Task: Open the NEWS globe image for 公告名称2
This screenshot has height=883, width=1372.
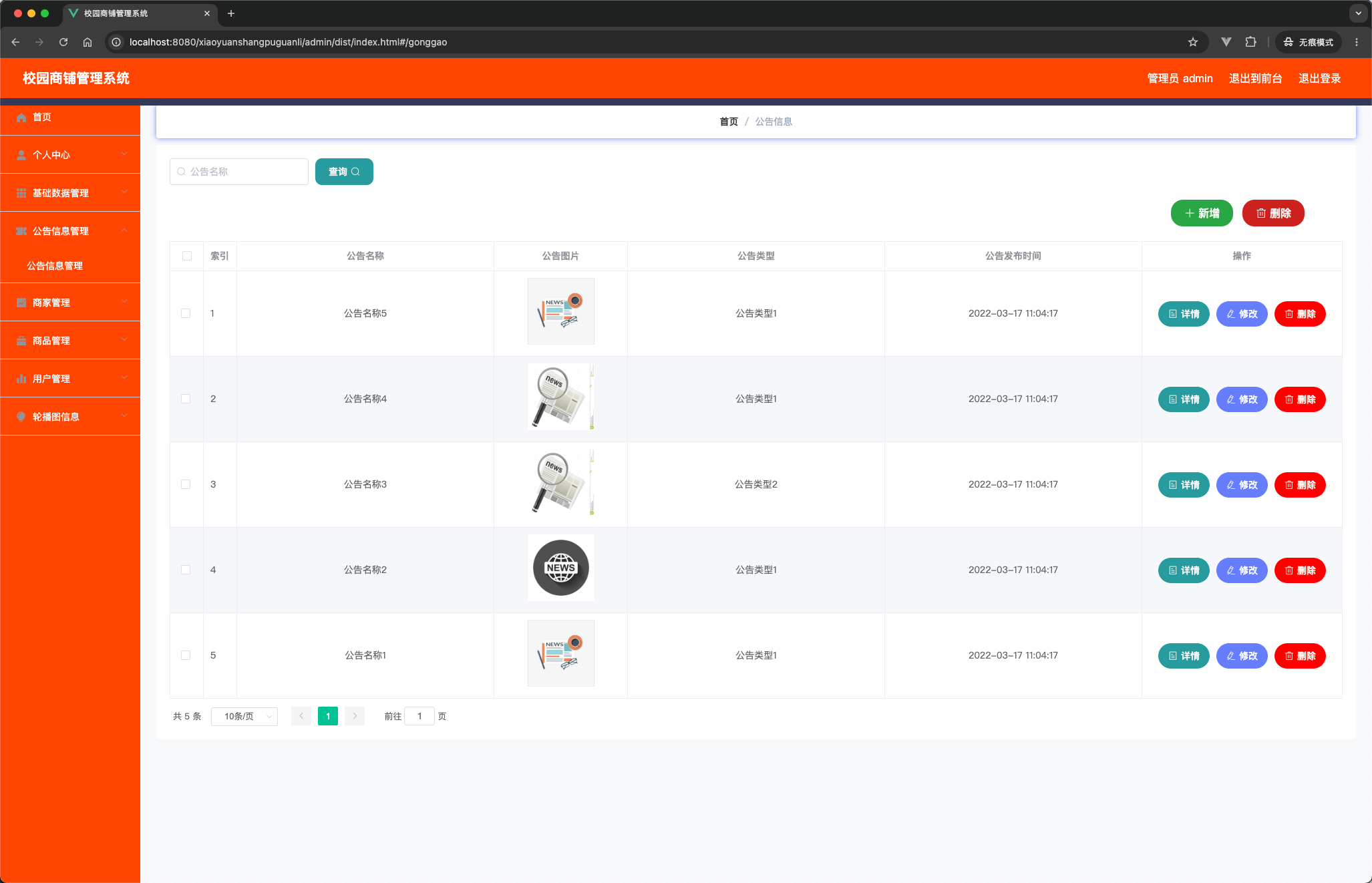Action: pos(561,568)
